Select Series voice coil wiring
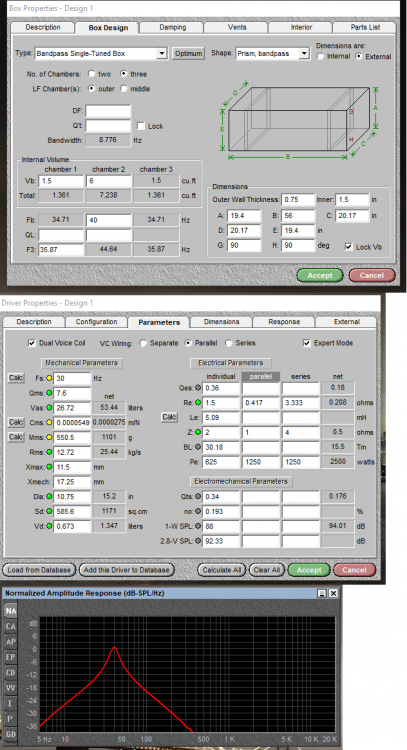The height and width of the screenshot is (750, 407). pos(229,343)
